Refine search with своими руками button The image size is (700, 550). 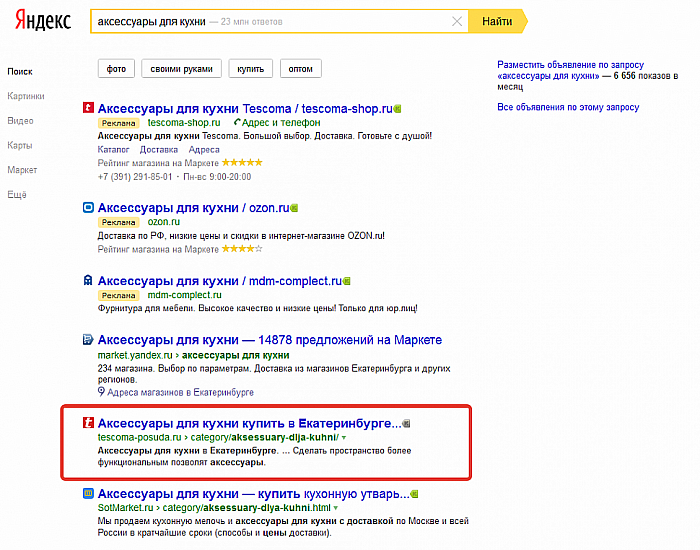[x=181, y=69]
